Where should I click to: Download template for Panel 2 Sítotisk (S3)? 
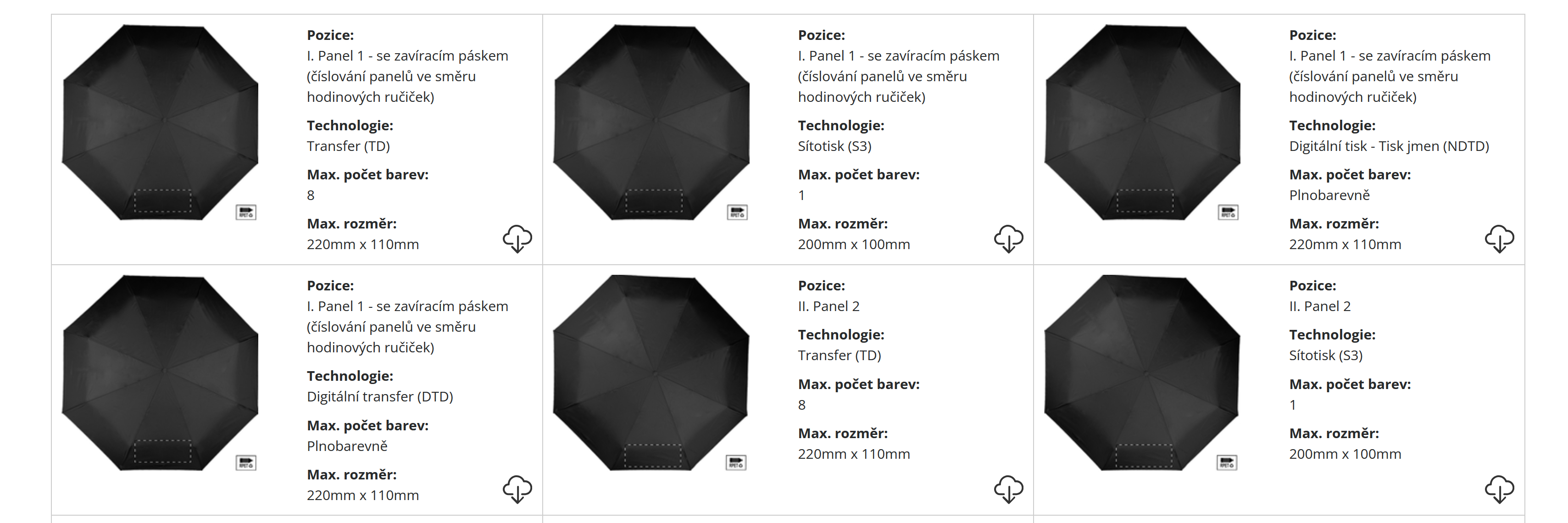pos(1499,489)
